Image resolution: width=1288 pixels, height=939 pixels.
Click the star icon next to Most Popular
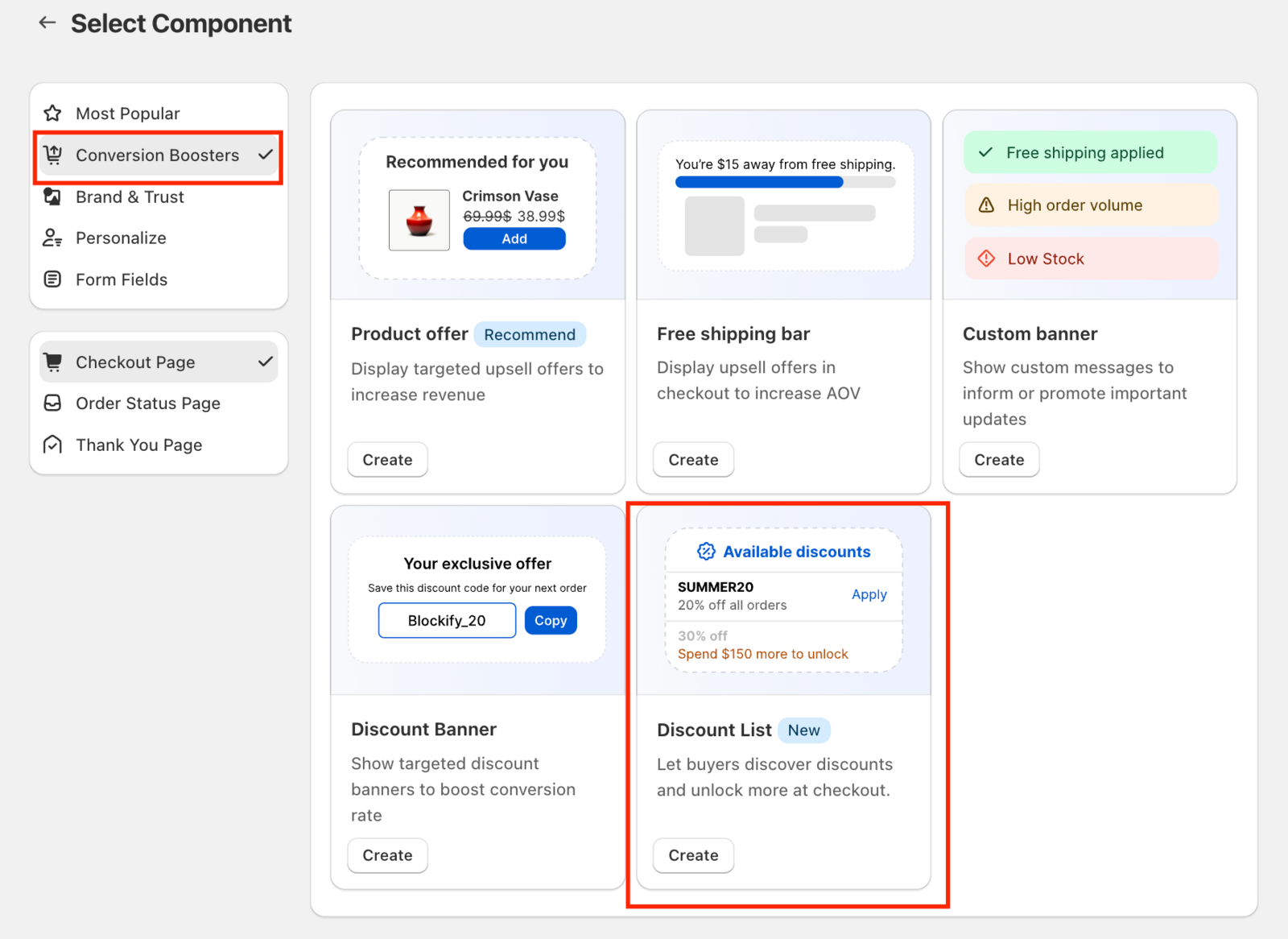coord(52,113)
